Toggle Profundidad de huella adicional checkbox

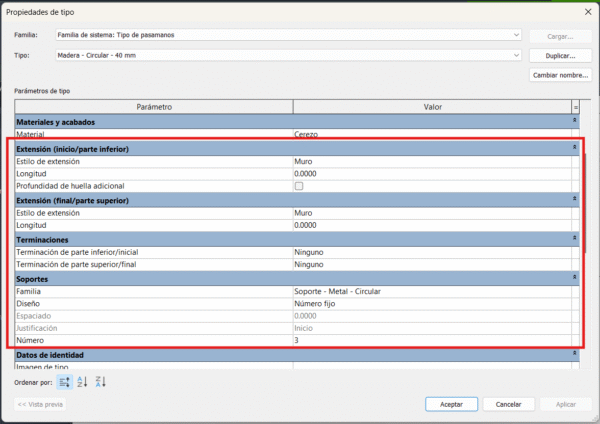click(x=299, y=186)
